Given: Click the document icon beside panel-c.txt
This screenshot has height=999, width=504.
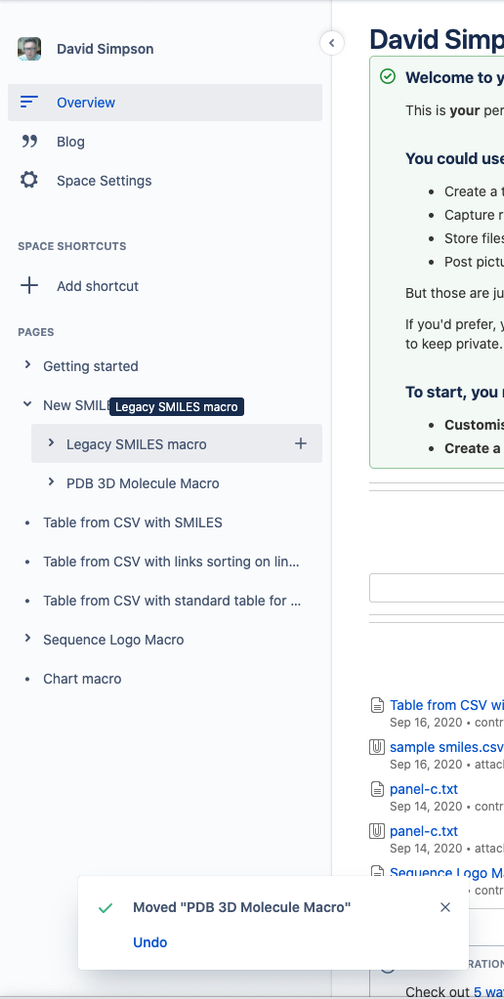Looking at the screenshot, I should [377, 789].
